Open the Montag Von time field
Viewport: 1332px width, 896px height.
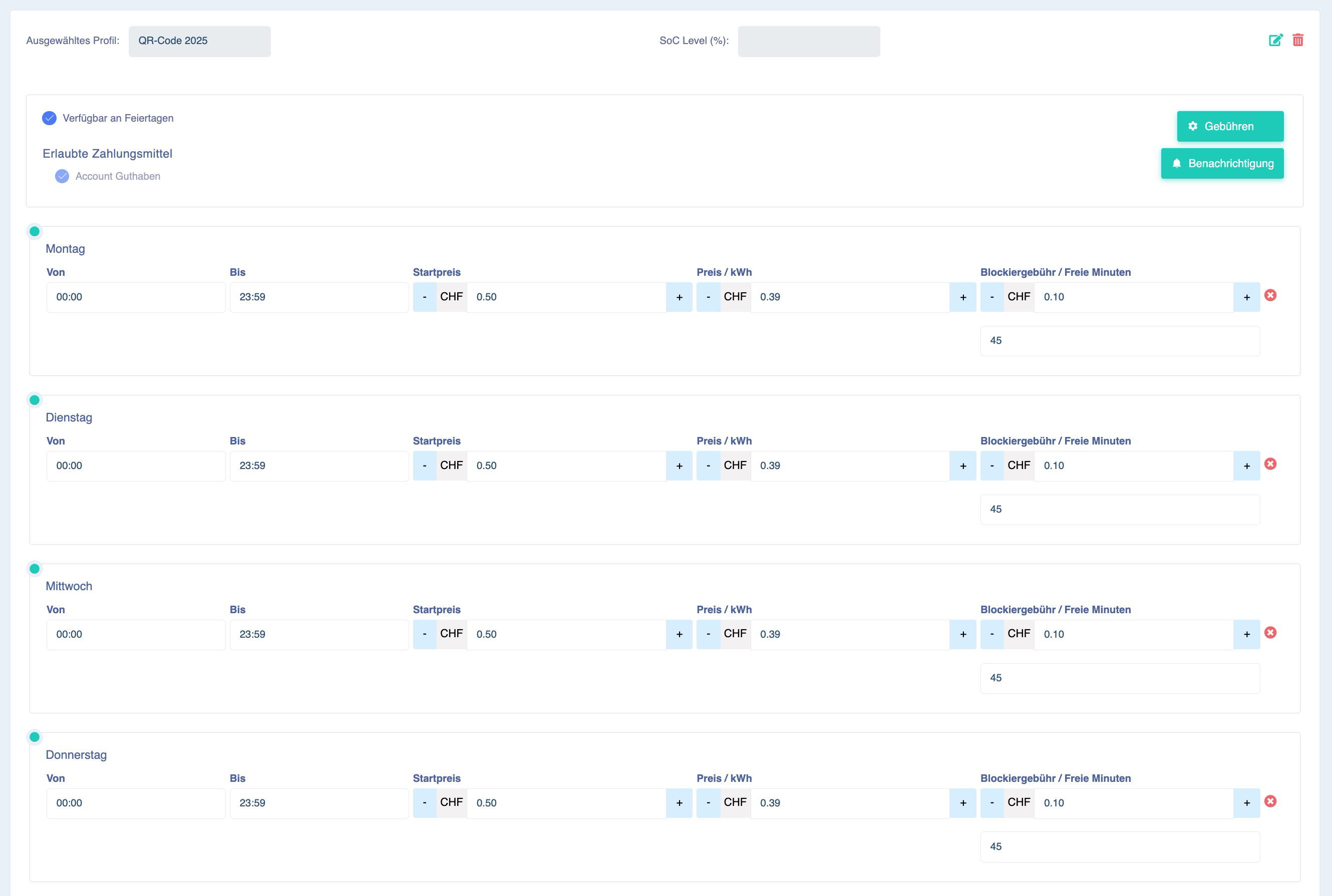136,297
